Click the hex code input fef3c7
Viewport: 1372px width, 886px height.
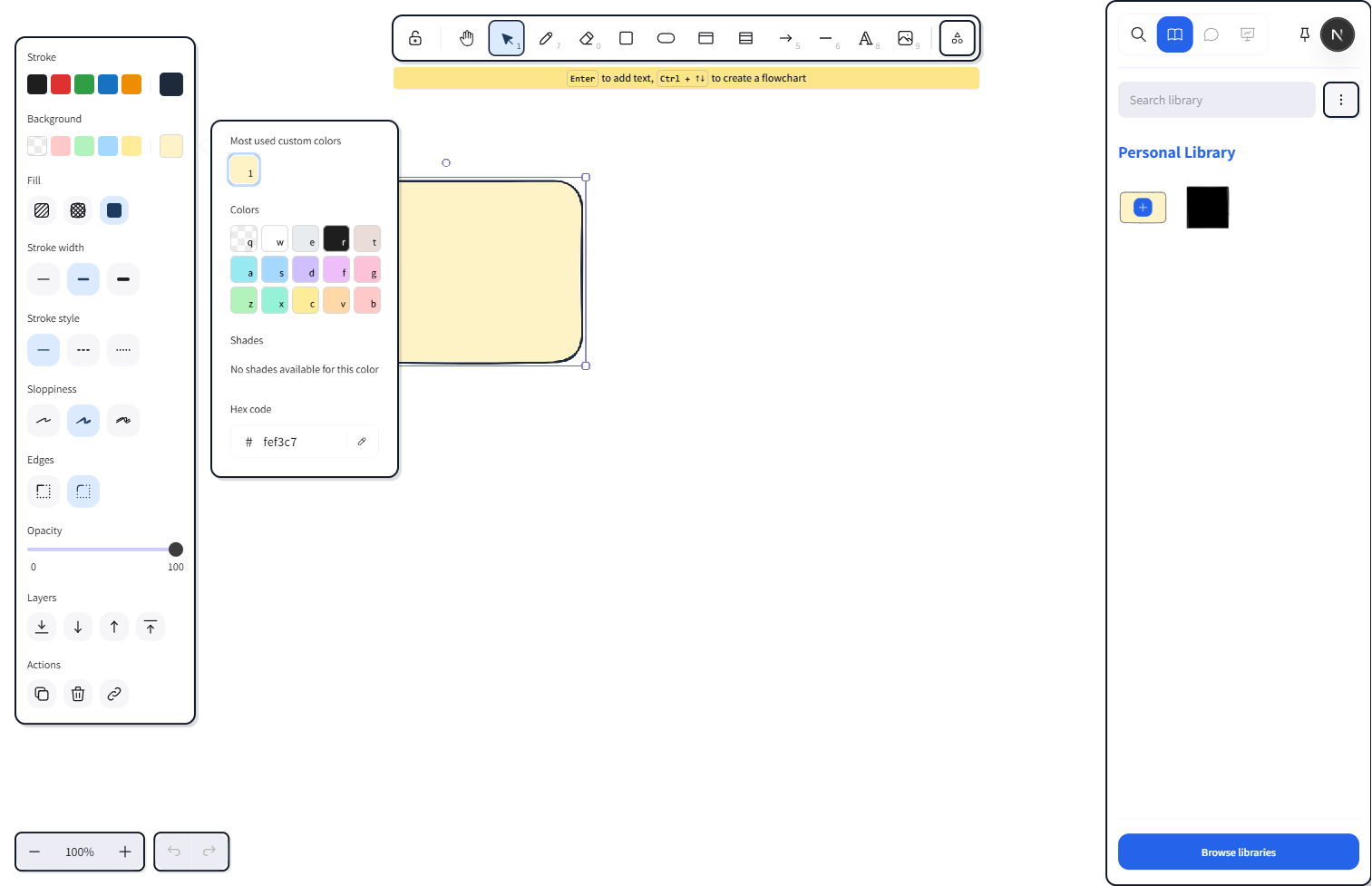click(303, 442)
